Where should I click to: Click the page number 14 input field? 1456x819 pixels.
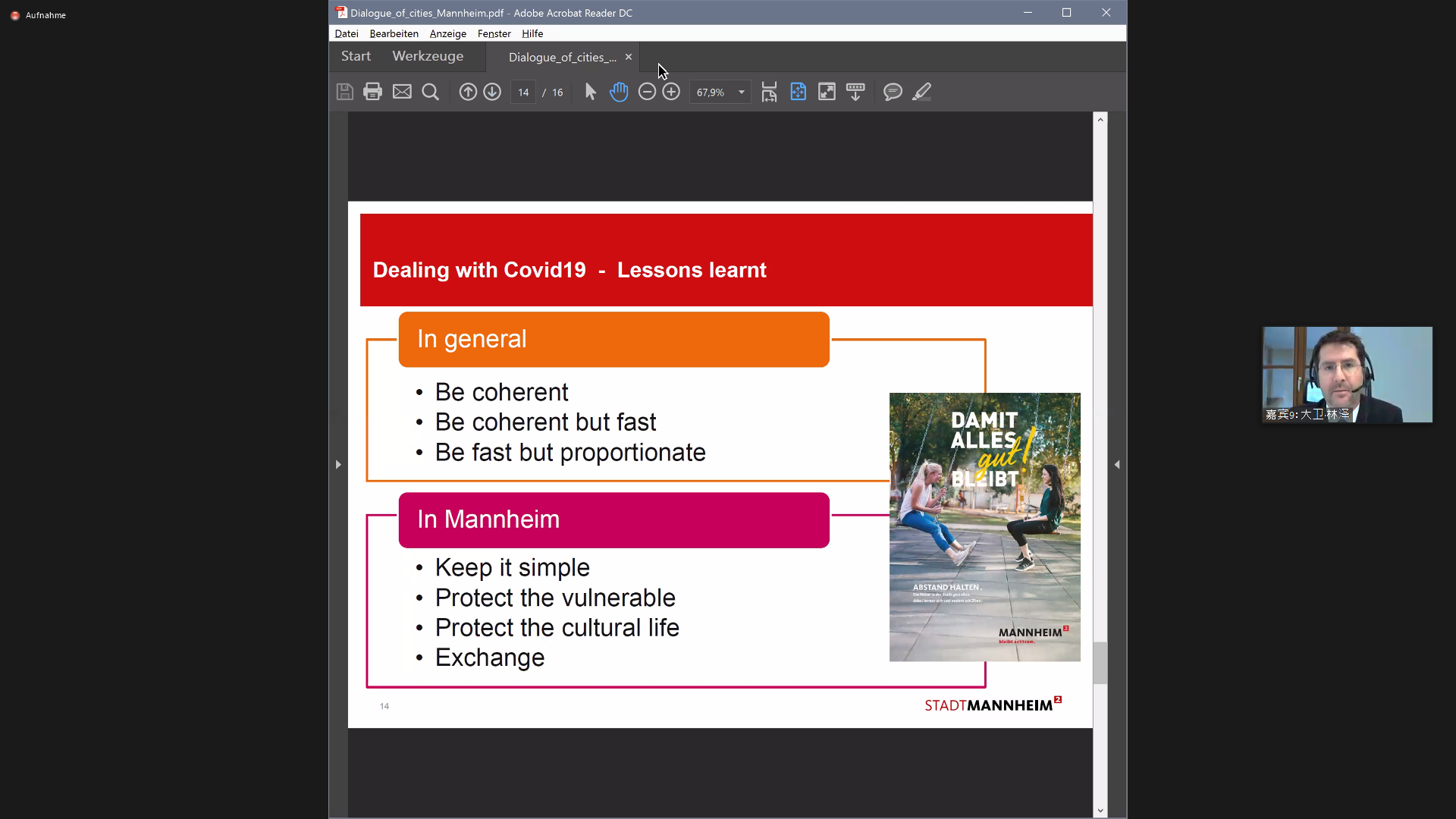523,93
